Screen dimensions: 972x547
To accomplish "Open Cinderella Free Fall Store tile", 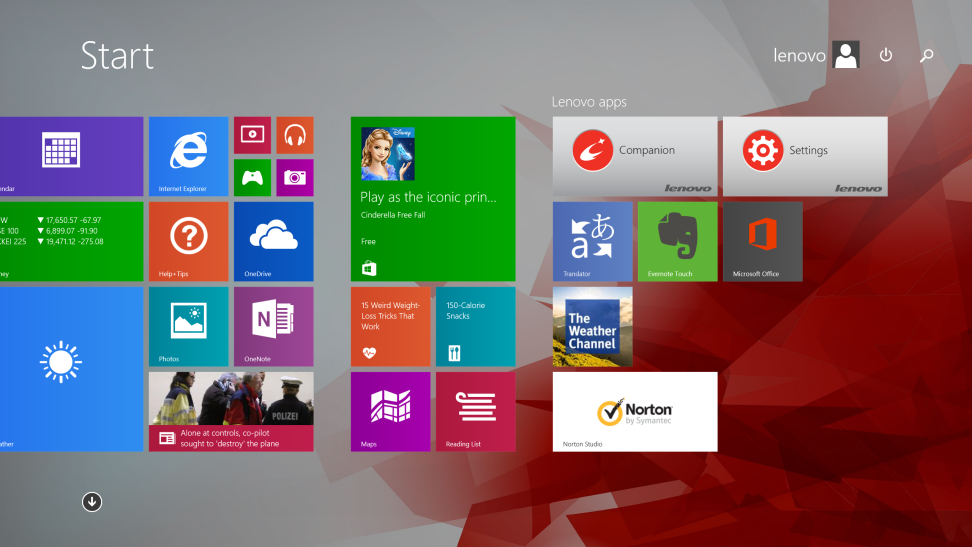I will (x=433, y=199).
